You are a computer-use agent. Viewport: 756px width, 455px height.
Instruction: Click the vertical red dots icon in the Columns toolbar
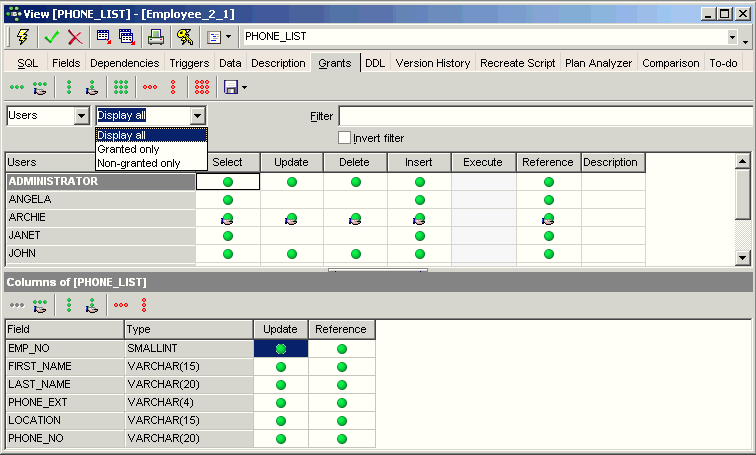(x=144, y=305)
